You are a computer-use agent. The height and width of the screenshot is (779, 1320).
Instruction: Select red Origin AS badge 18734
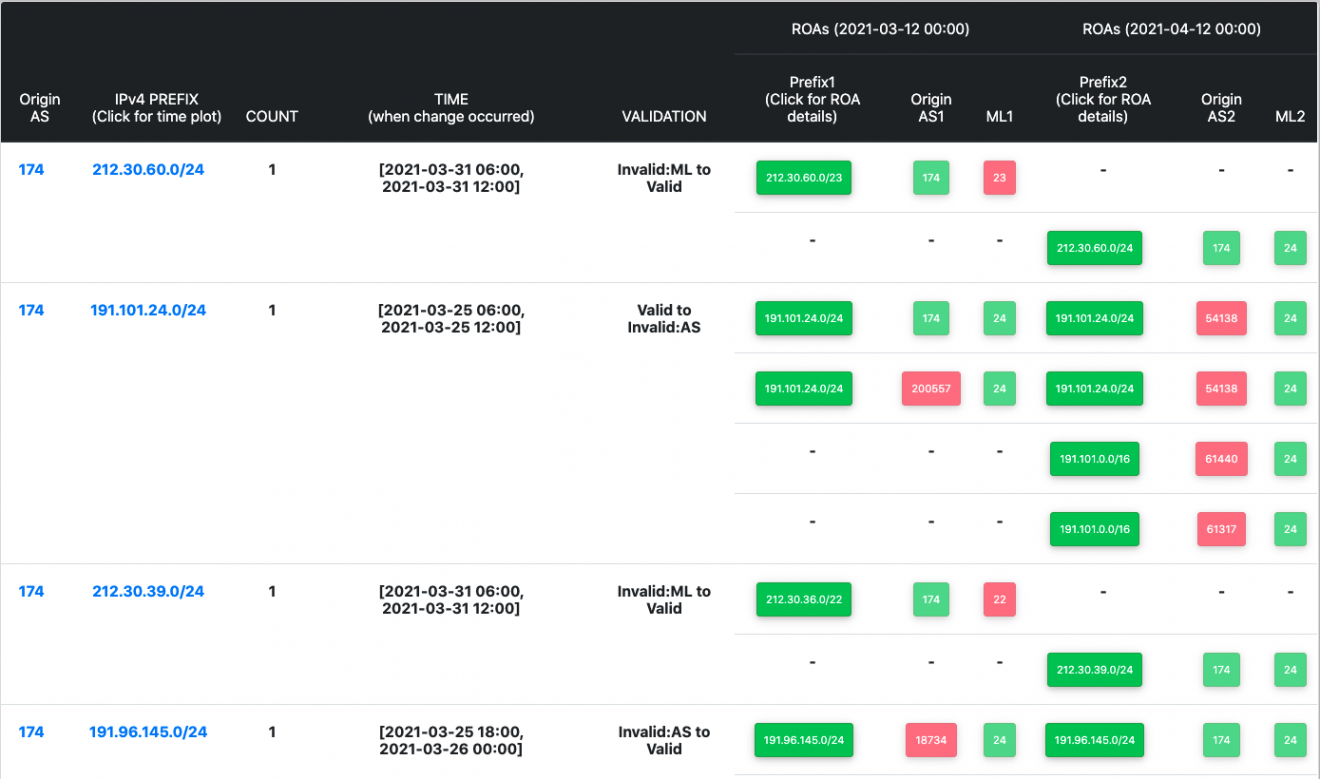click(x=931, y=740)
